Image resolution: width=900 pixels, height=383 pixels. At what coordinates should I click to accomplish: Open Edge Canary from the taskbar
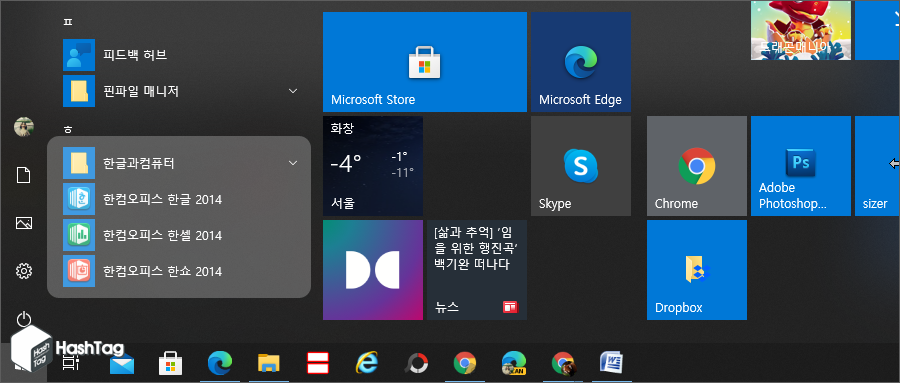(514, 364)
